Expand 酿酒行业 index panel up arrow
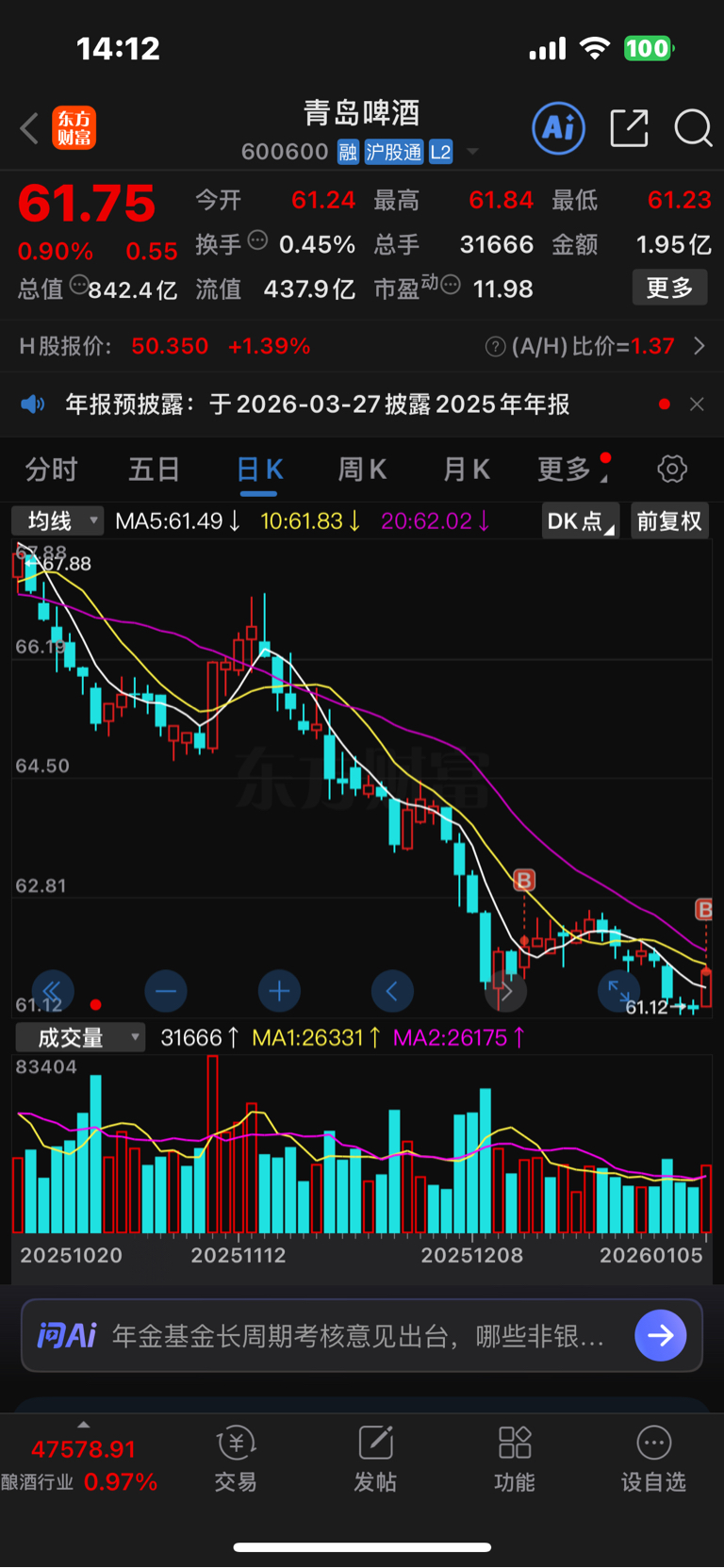The width and height of the screenshot is (724, 1568). (x=84, y=1425)
